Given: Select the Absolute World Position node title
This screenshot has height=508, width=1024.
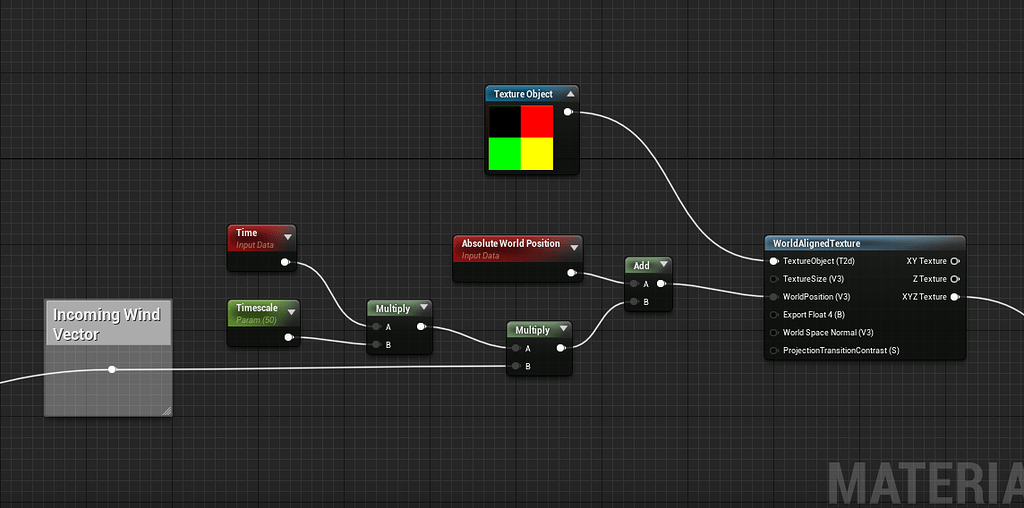Looking at the screenshot, I should click(511, 244).
